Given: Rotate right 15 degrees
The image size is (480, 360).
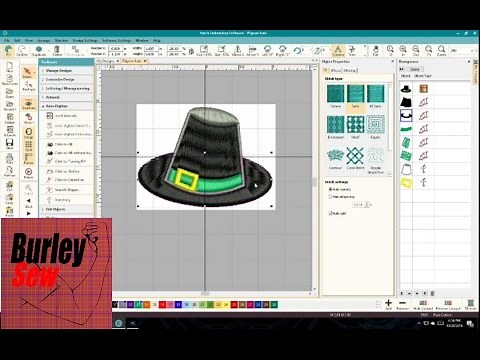Looking at the screenshot, I should pos(282,50).
